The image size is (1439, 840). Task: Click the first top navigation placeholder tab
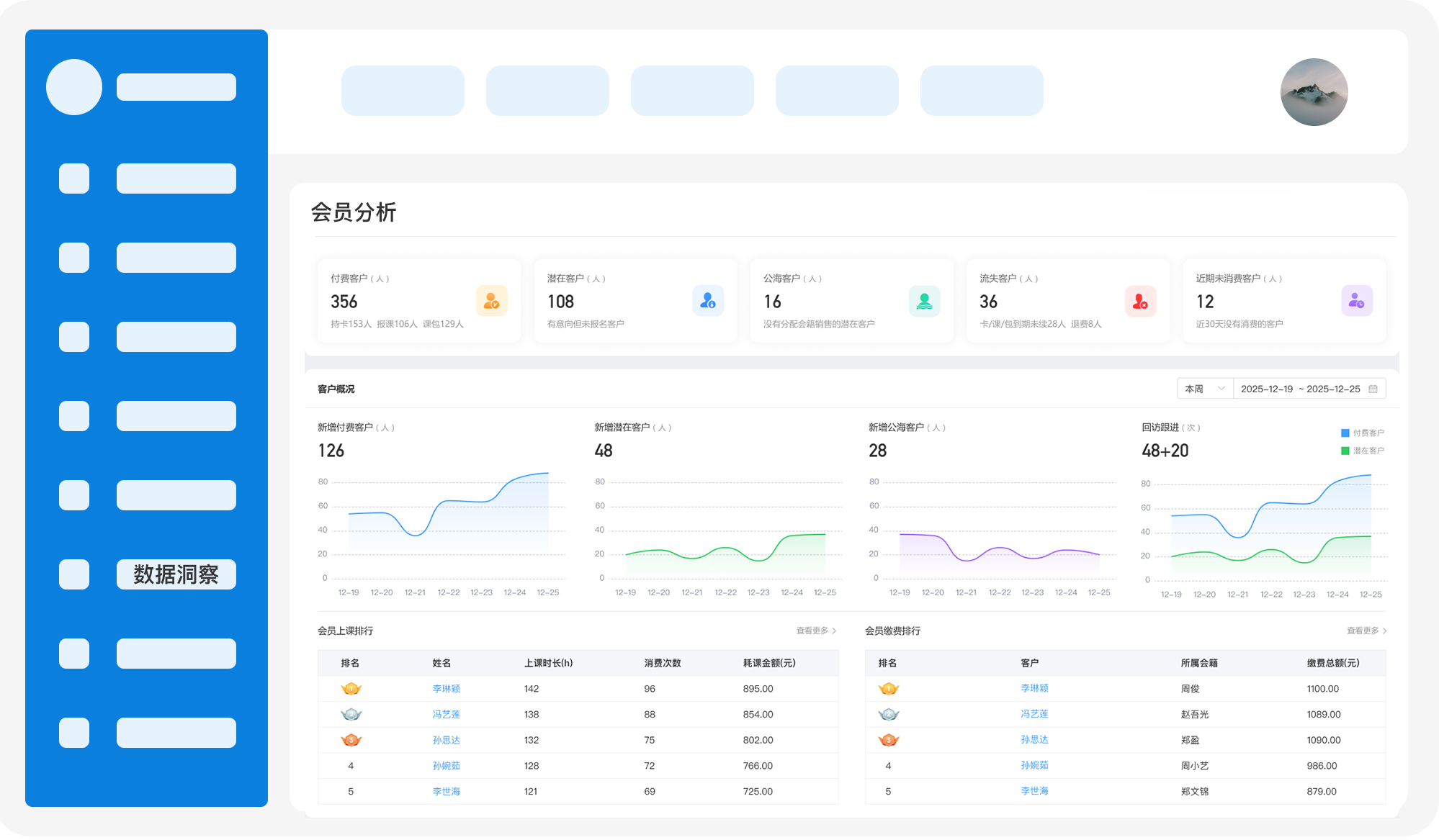pos(403,91)
